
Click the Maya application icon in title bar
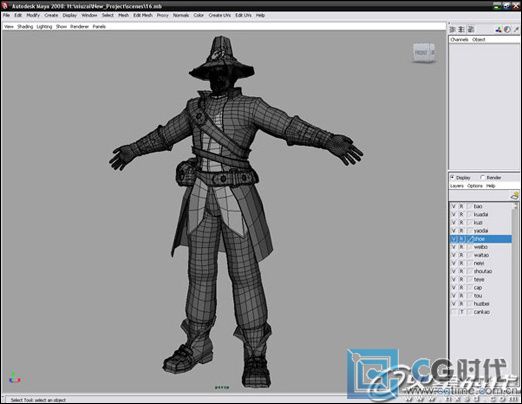(5, 6)
